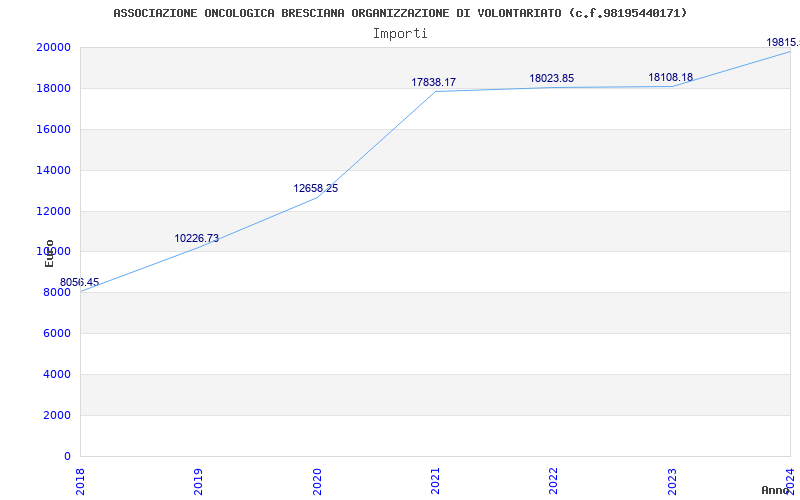
Task: Click y-axis tick 14000
Action: (x=53, y=170)
